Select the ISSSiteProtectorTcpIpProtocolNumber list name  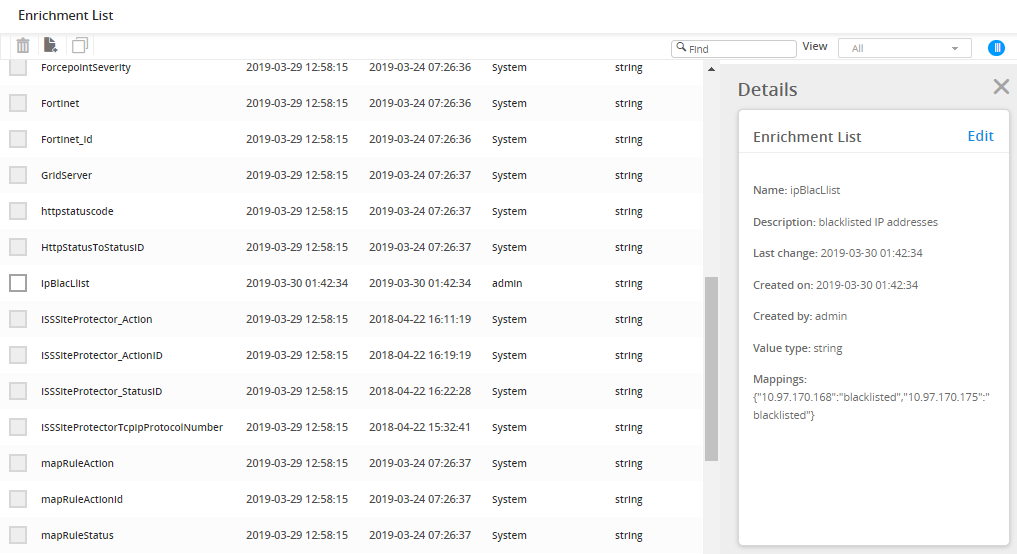132,427
